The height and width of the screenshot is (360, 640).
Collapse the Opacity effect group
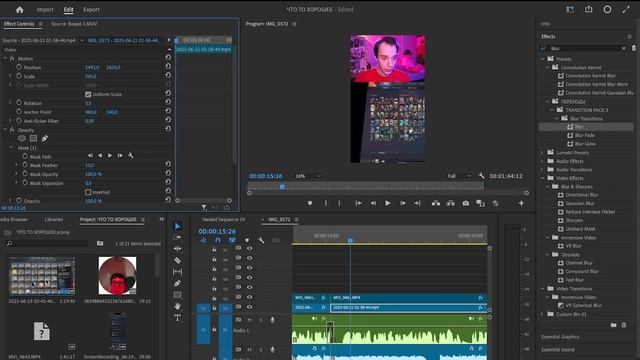[5, 129]
